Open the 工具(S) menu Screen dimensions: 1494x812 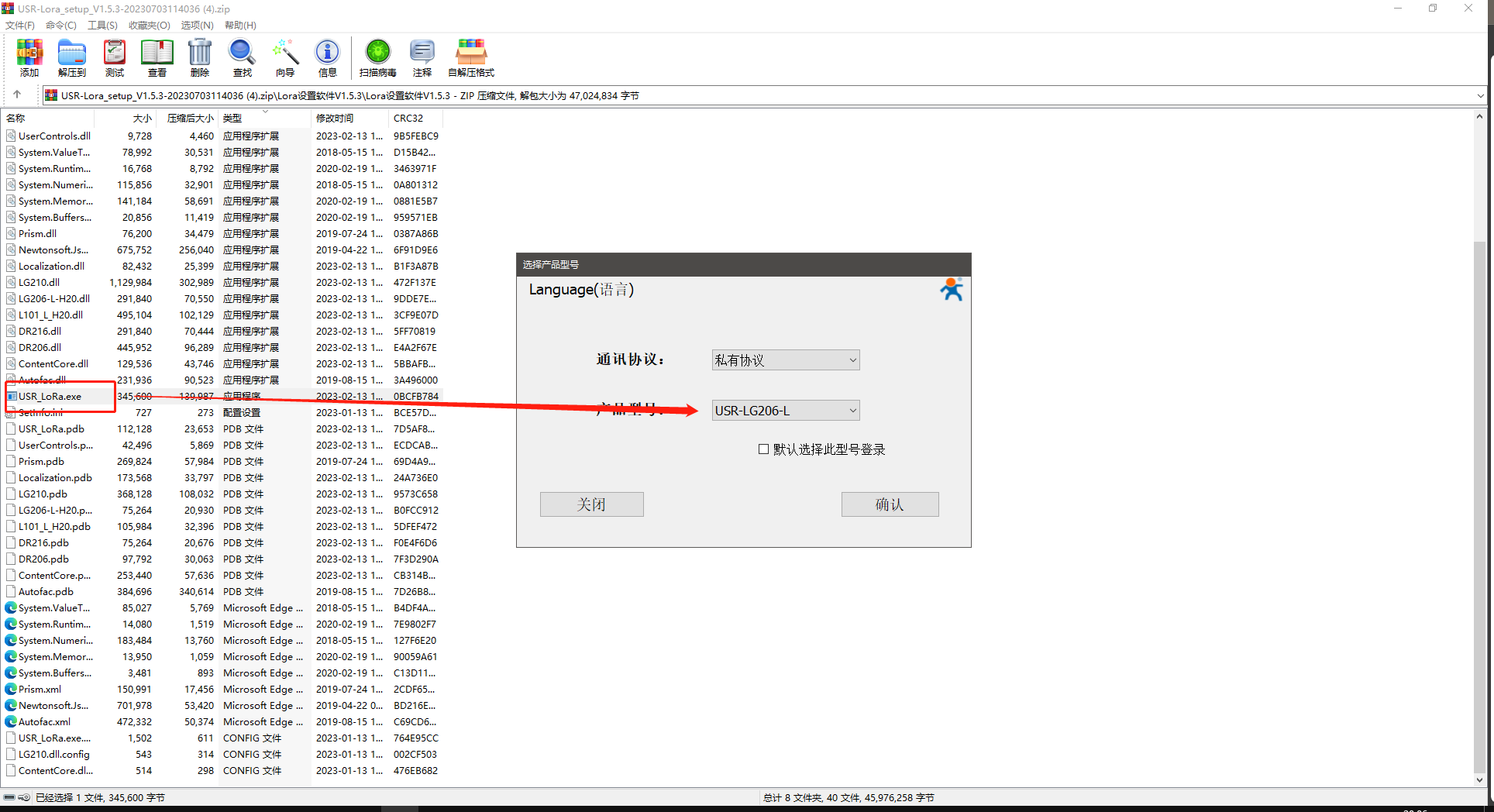click(x=102, y=26)
